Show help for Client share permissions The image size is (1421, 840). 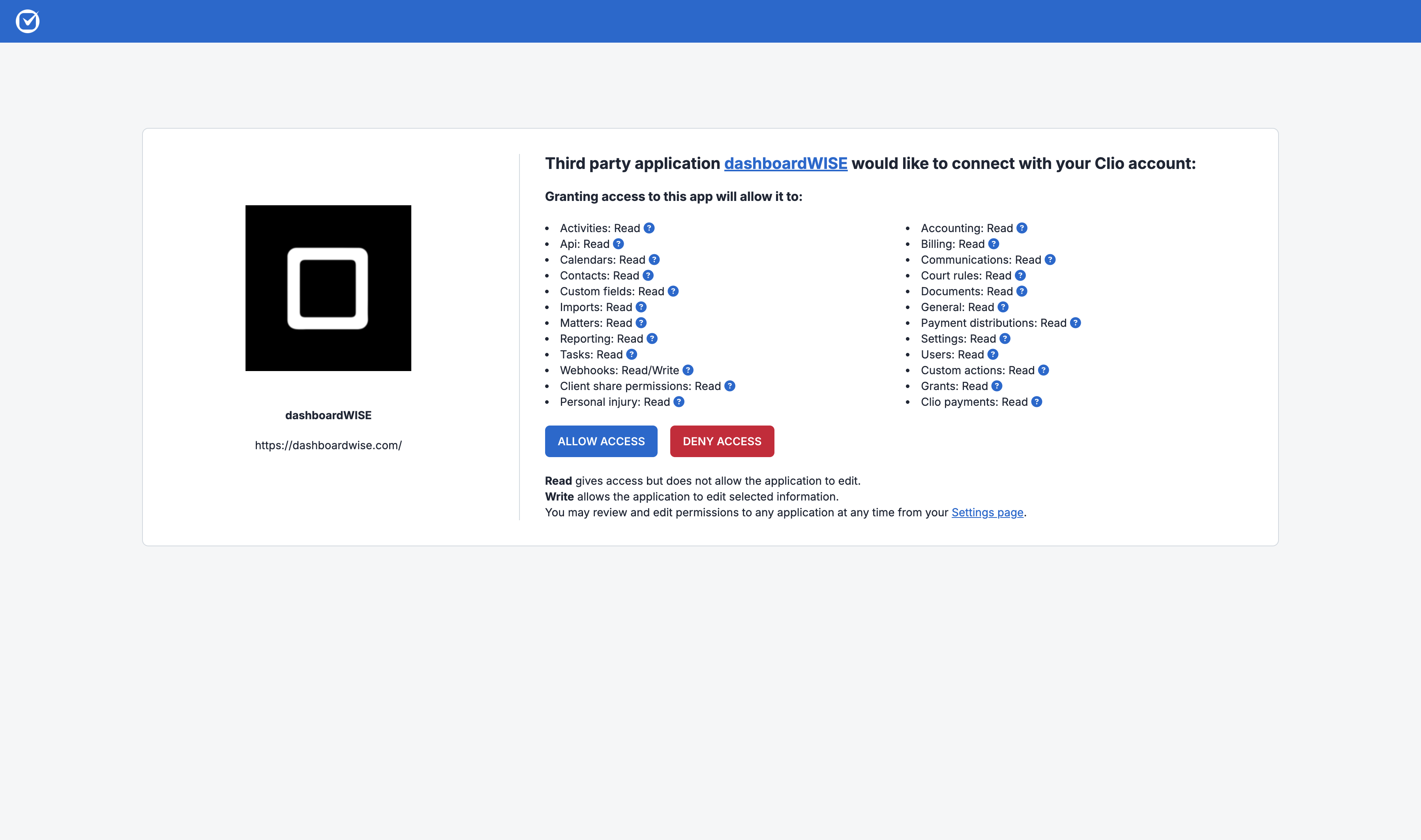730,386
